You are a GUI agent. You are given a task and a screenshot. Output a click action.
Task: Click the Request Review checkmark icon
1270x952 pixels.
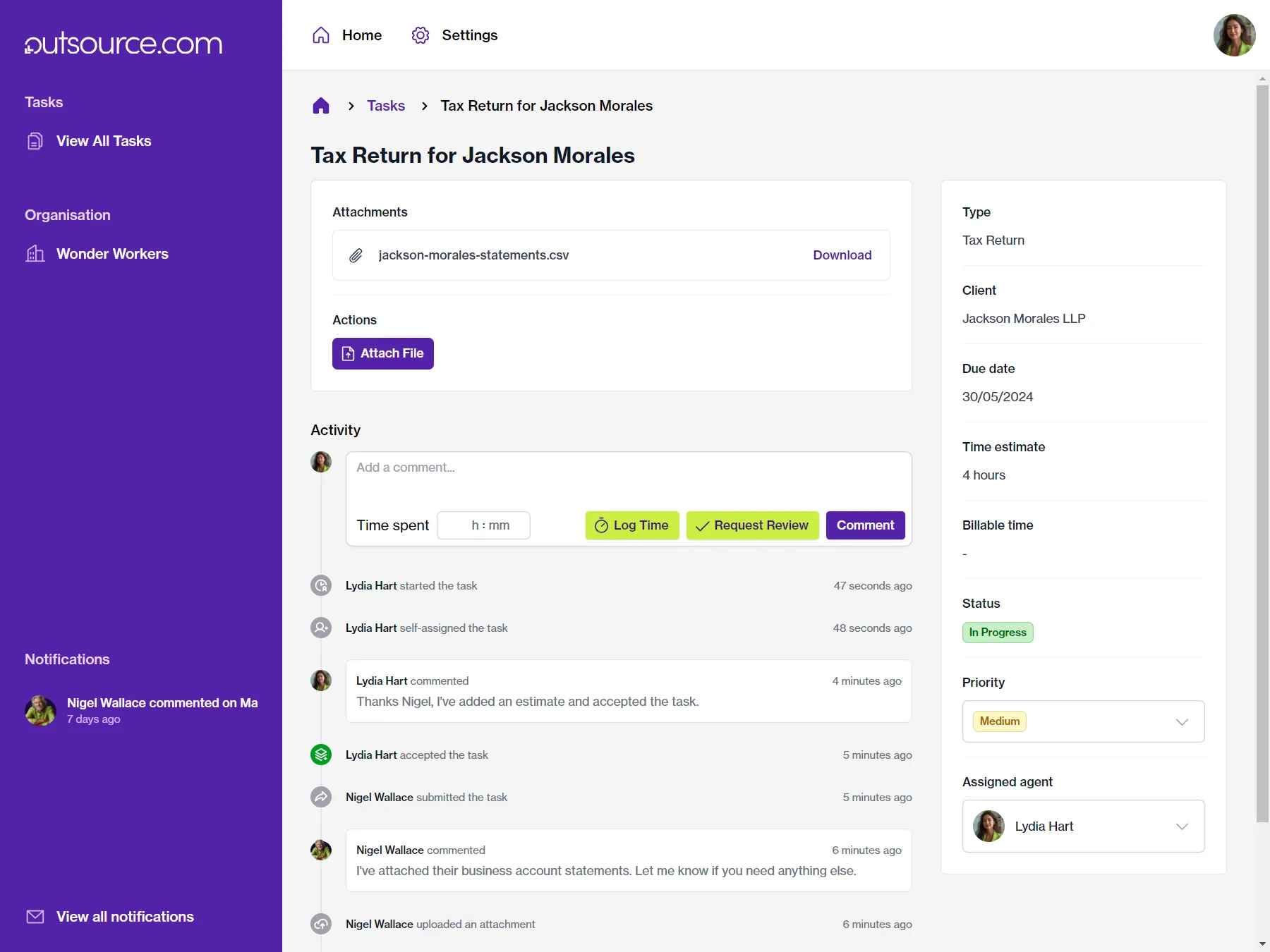click(702, 526)
